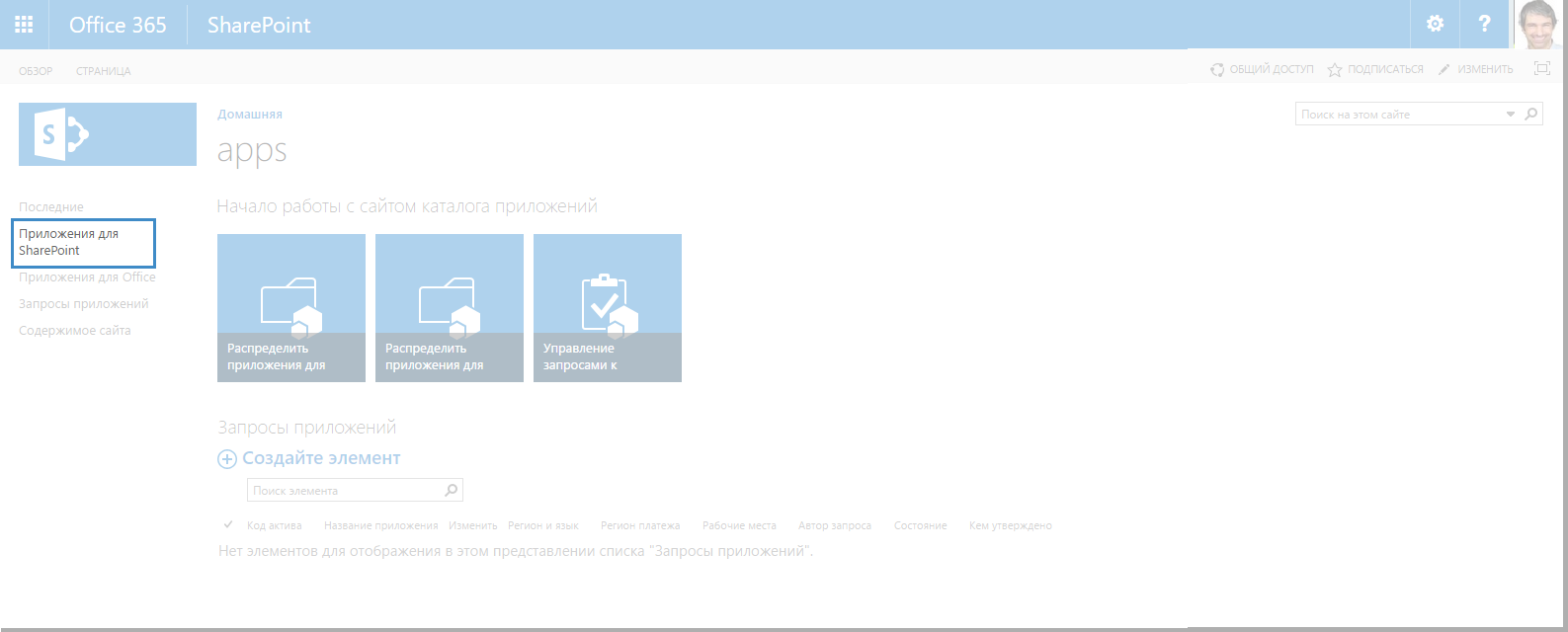Open the СТРАНИЦА ribbon tab

click(104, 71)
